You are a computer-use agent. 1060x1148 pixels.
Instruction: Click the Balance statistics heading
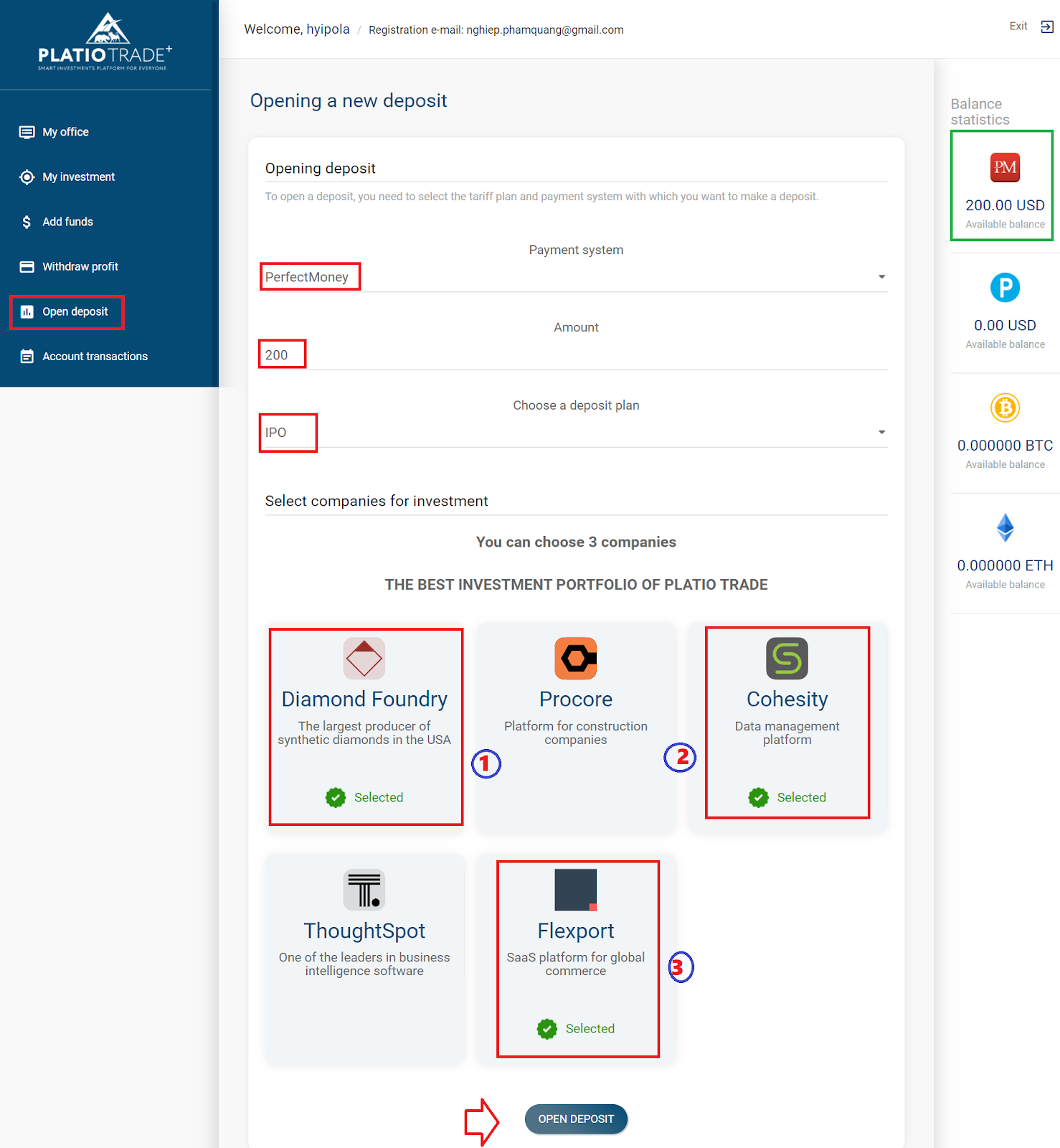click(980, 112)
